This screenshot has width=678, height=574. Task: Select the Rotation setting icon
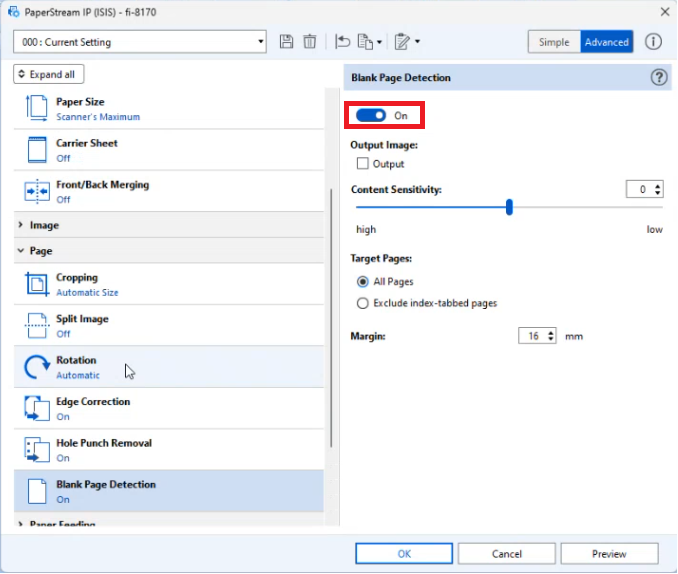[37, 368]
